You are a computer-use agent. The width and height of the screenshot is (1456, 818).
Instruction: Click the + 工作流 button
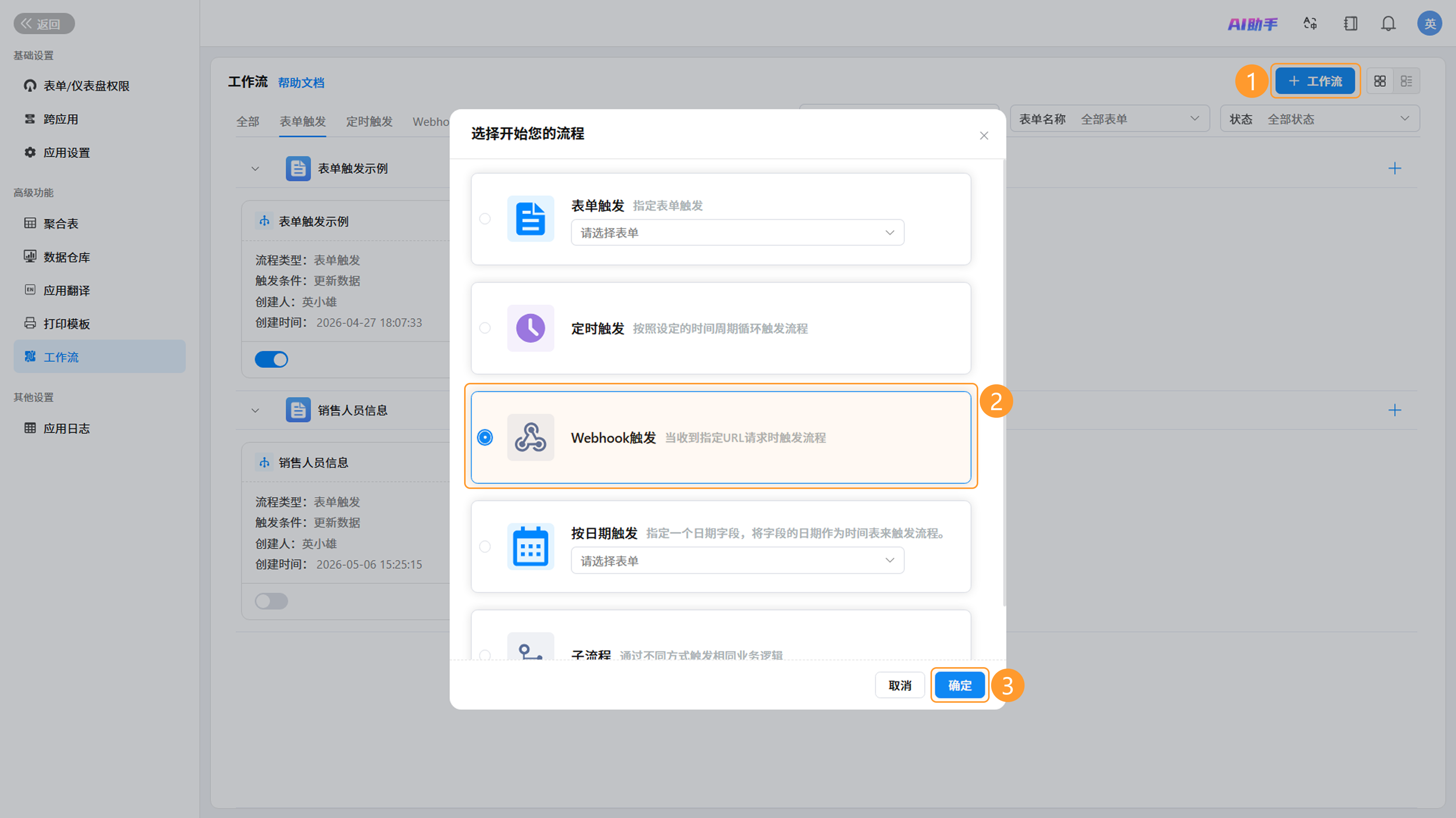click(x=1315, y=81)
